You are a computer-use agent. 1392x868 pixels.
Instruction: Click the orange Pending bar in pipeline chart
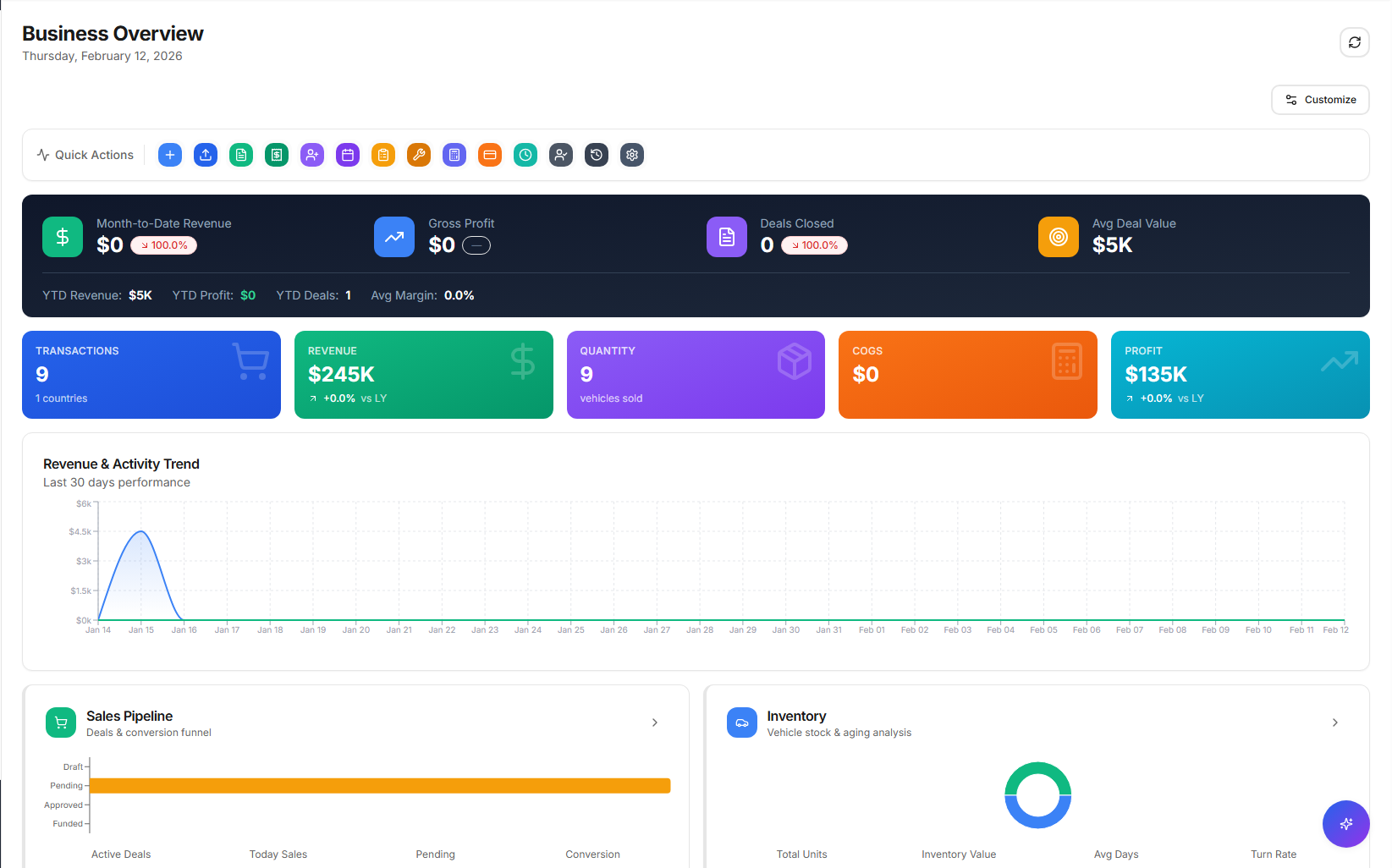pos(380,786)
